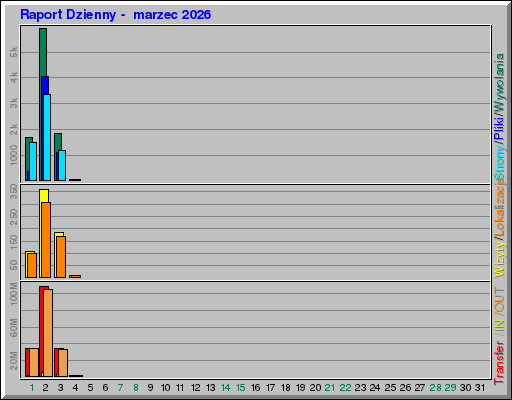Click the "350" axis label
Viewport: 512px width, 400px height.
[14, 191]
